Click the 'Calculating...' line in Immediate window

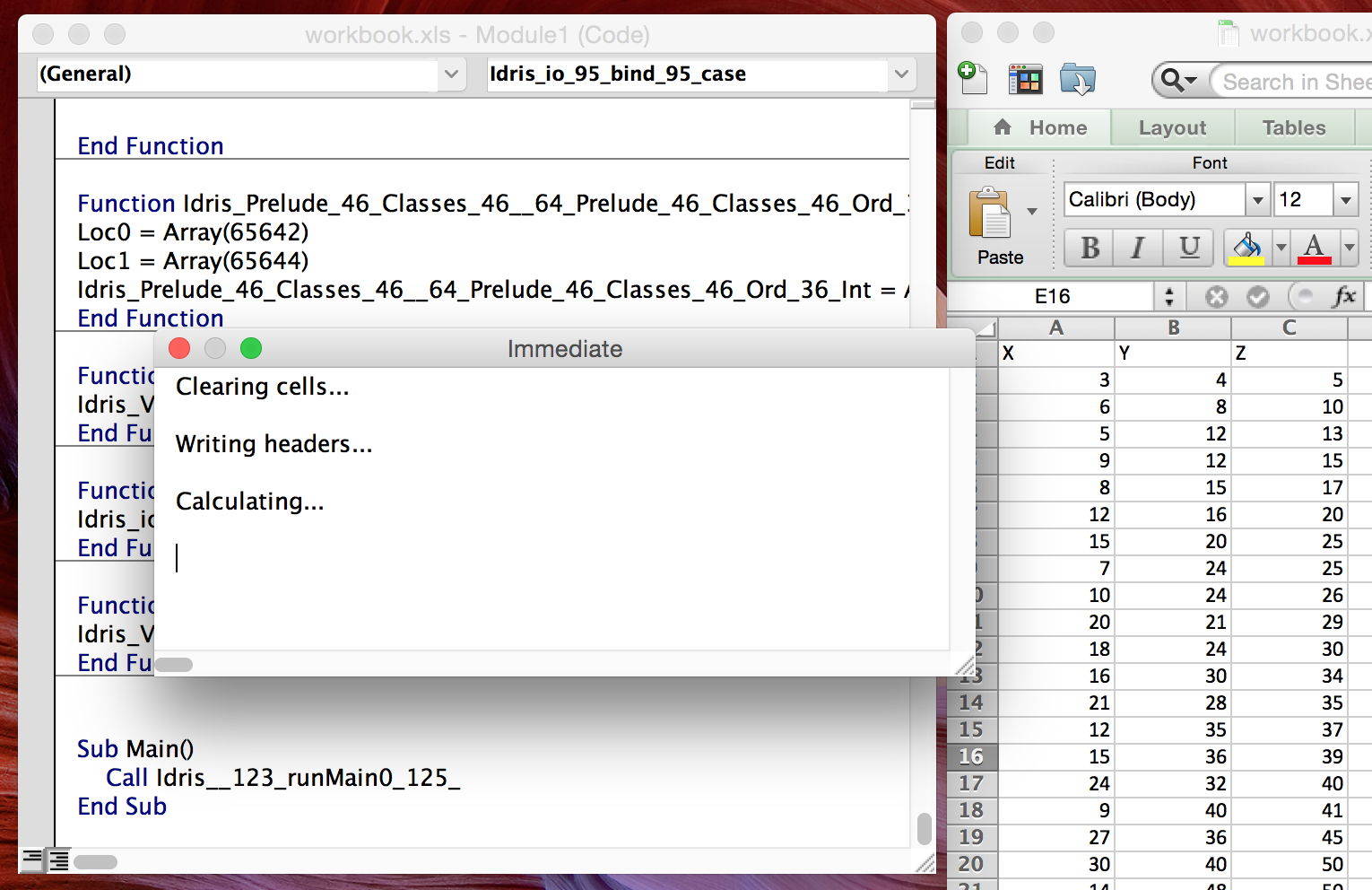(x=250, y=502)
